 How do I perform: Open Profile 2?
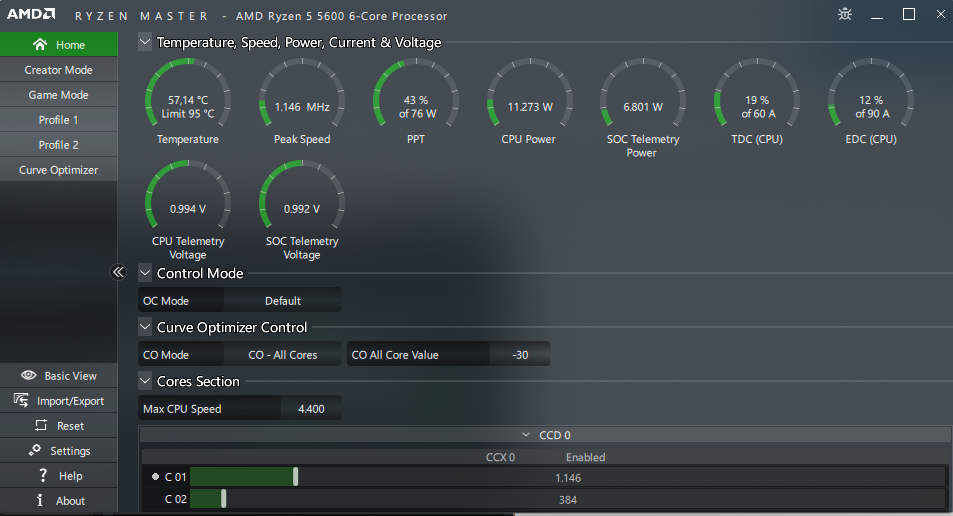pyautogui.click(x=59, y=145)
